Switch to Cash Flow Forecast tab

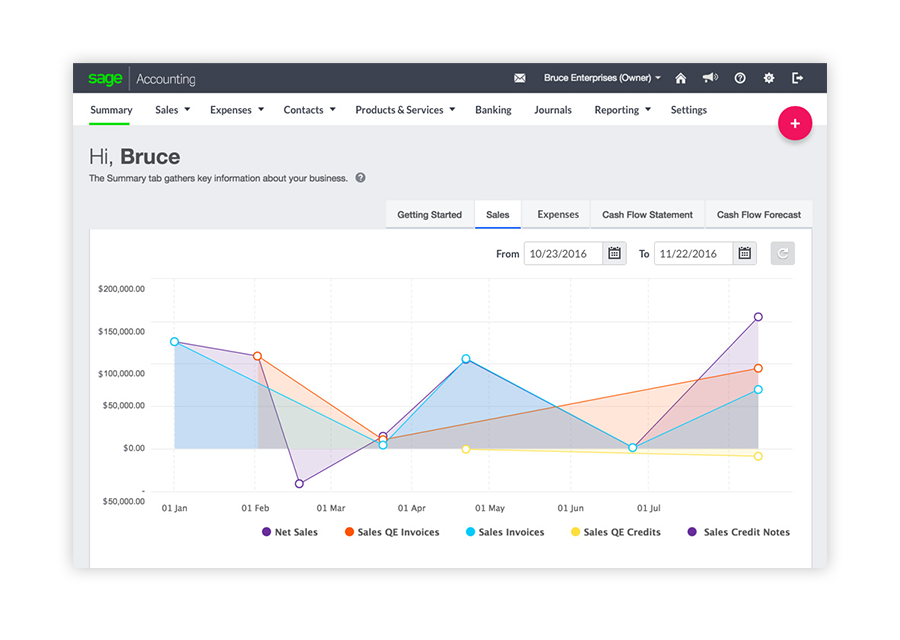[x=758, y=215]
